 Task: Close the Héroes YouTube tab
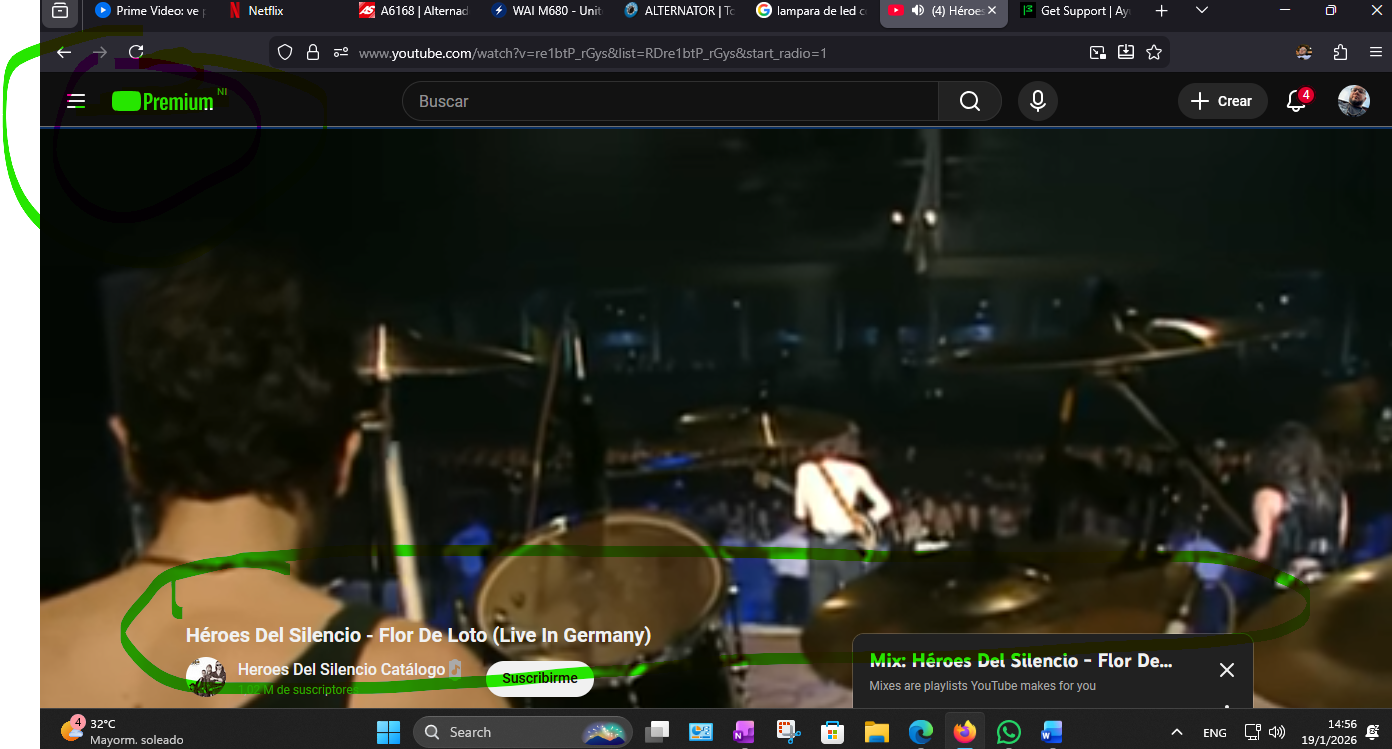click(x=992, y=11)
